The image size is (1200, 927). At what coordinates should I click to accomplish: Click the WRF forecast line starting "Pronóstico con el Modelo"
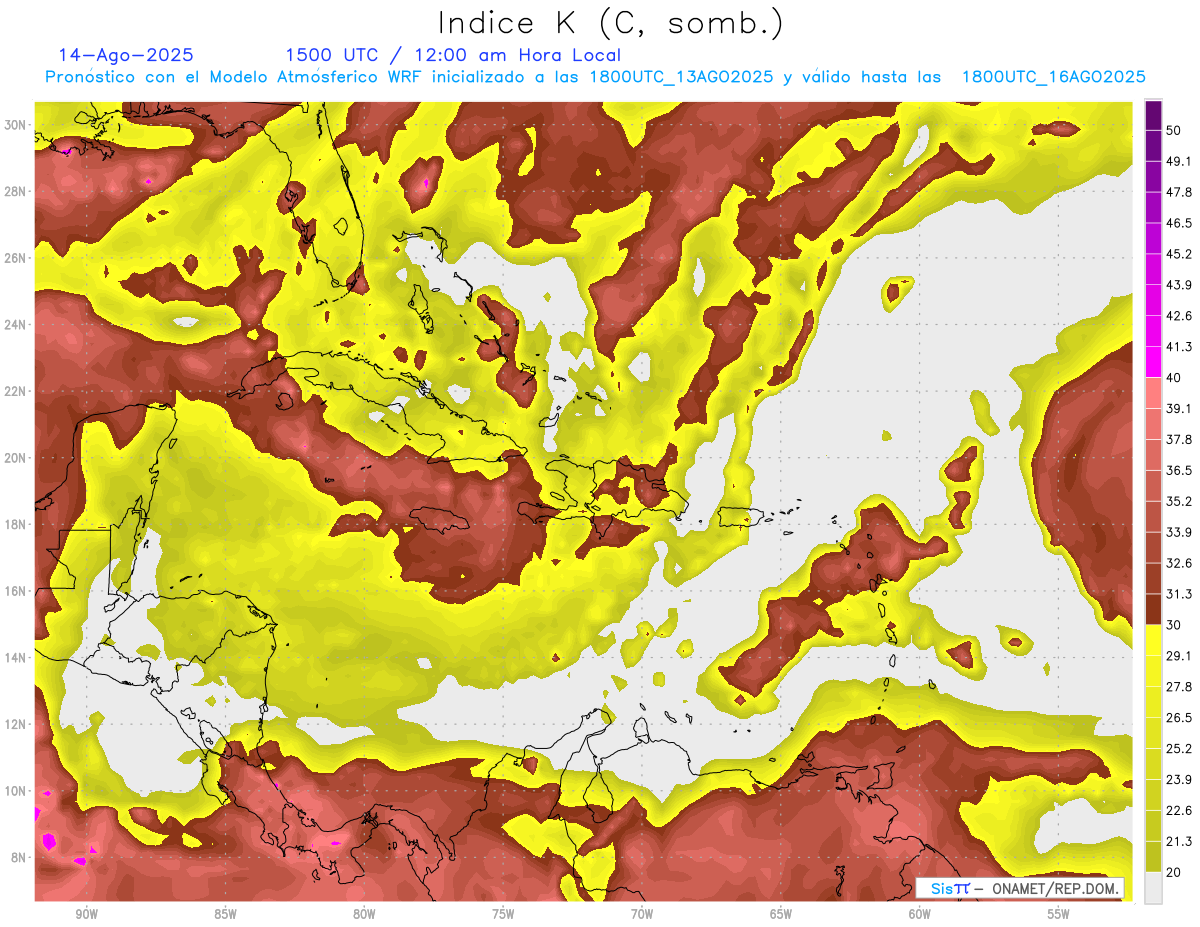coord(595,77)
